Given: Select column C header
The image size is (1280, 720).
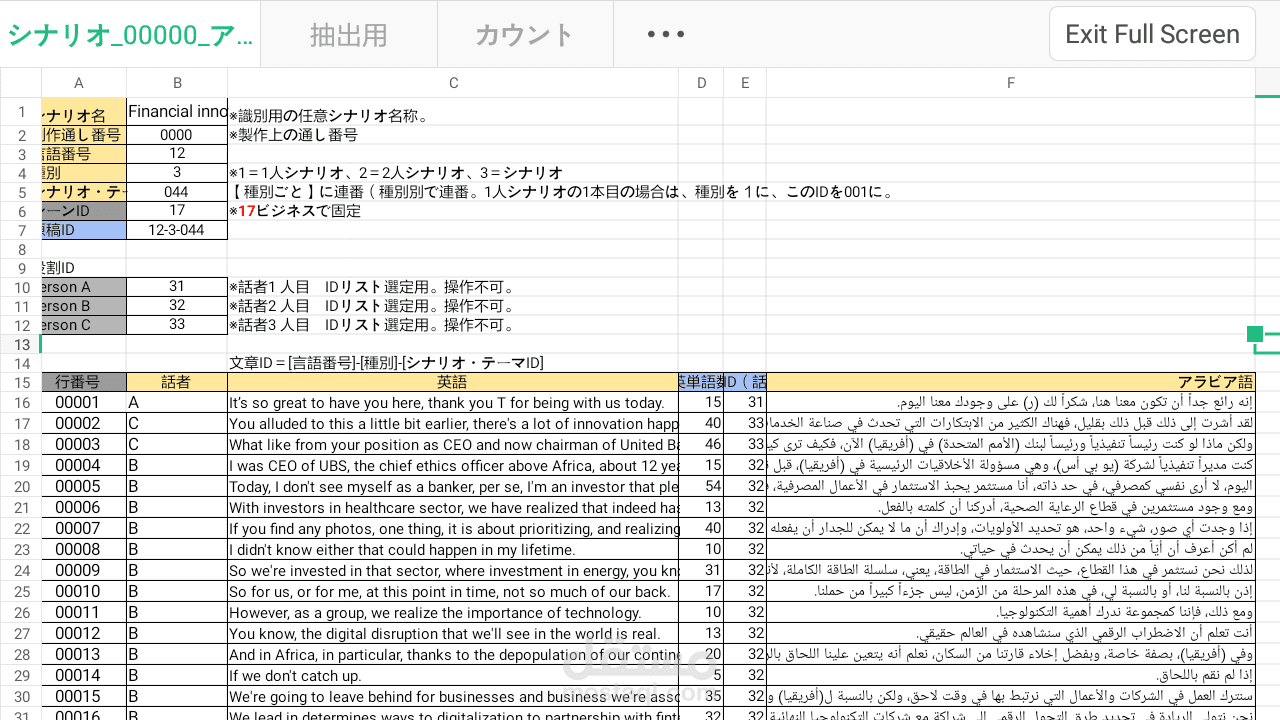Looking at the screenshot, I should tap(453, 83).
